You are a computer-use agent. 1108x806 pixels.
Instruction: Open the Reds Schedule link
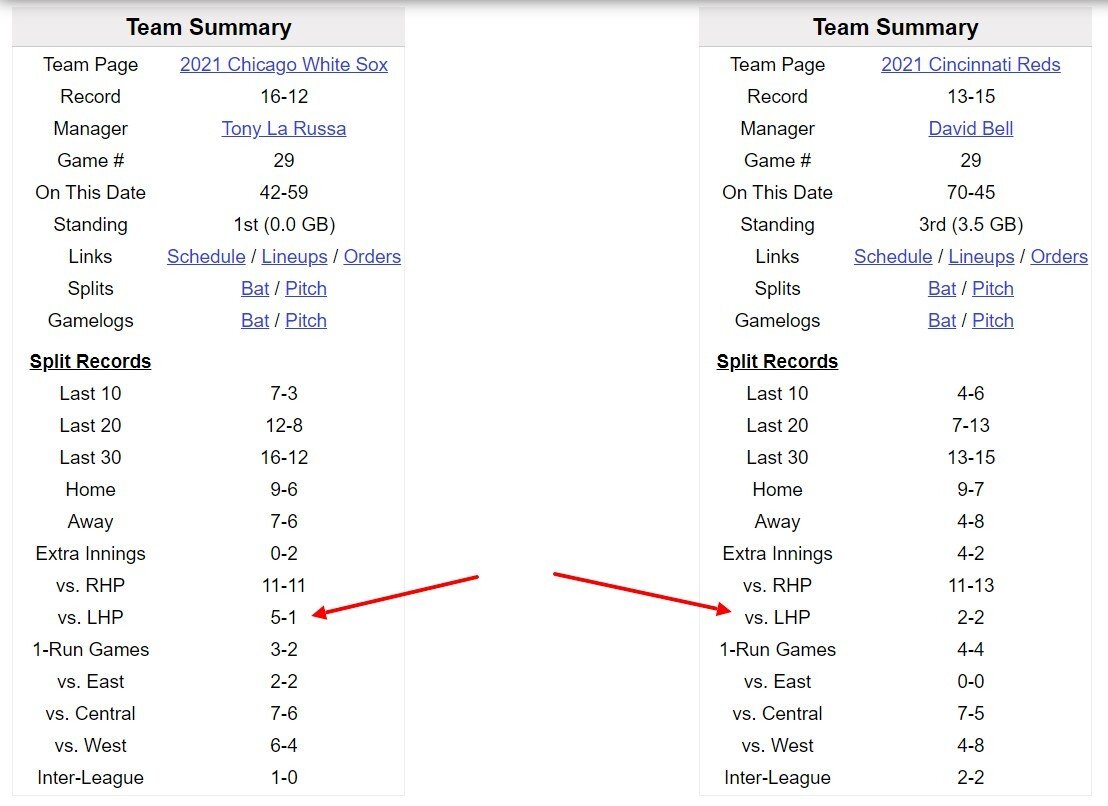click(x=893, y=257)
